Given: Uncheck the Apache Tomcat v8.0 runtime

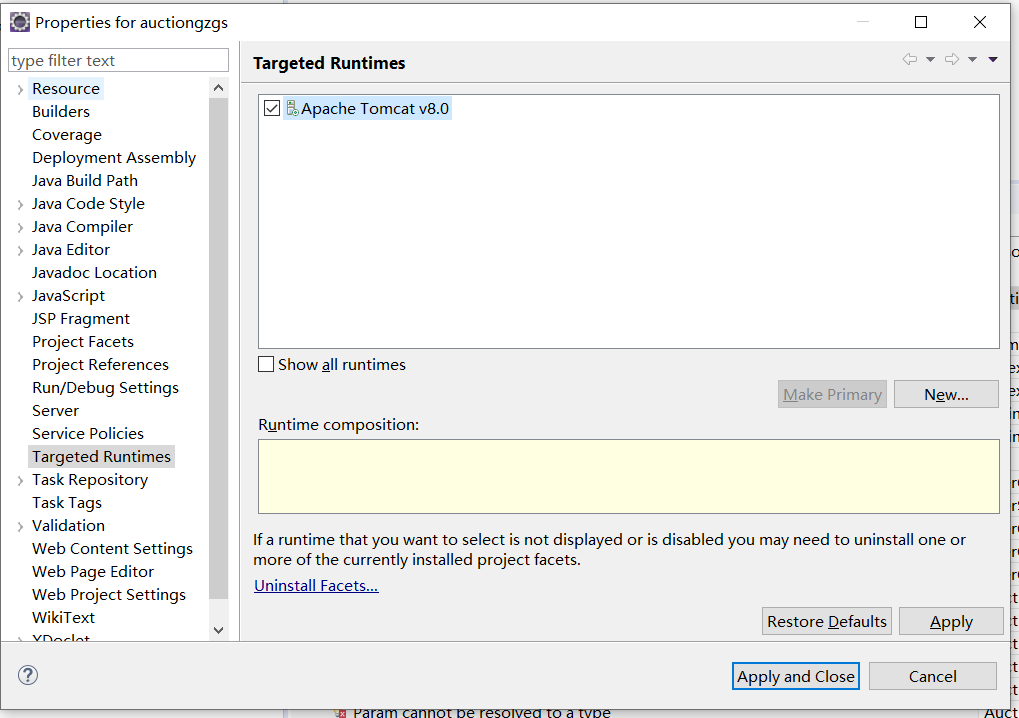Looking at the screenshot, I should click(x=272, y=108).
